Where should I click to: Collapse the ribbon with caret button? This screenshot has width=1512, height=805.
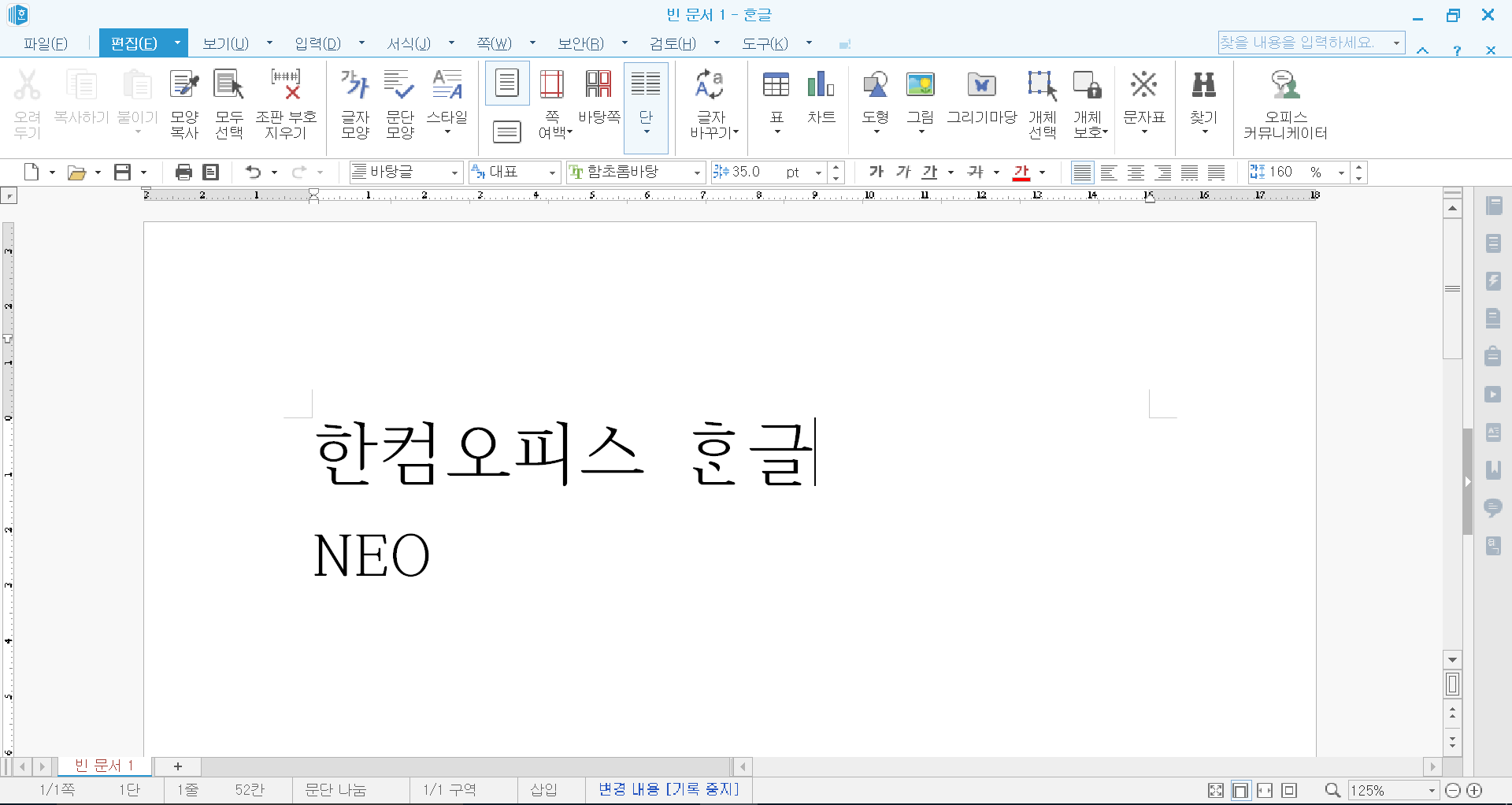pyautogui.click(x=1423, y=50)
